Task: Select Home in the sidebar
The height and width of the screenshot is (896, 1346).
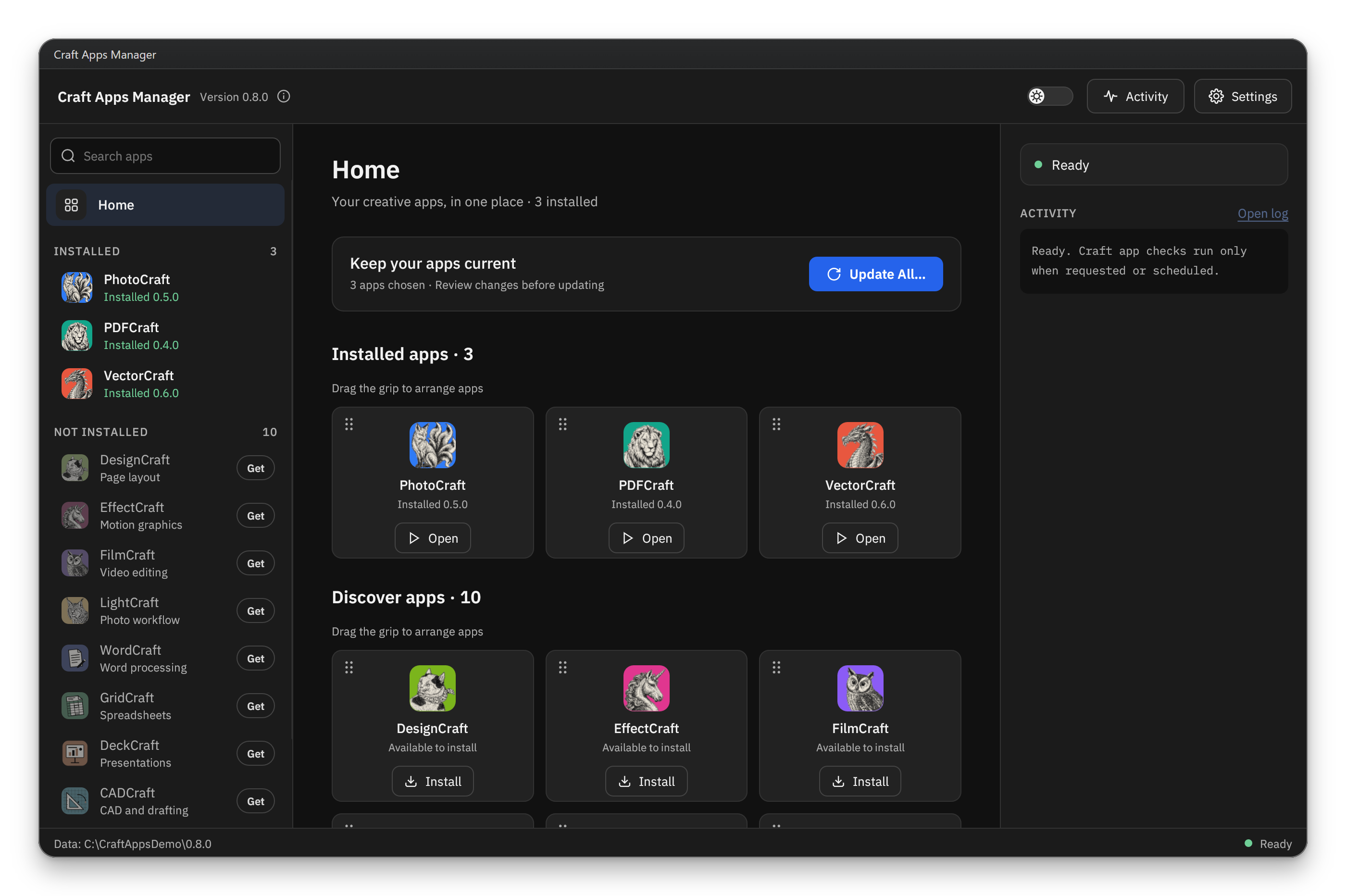Action: coord(165,205)
